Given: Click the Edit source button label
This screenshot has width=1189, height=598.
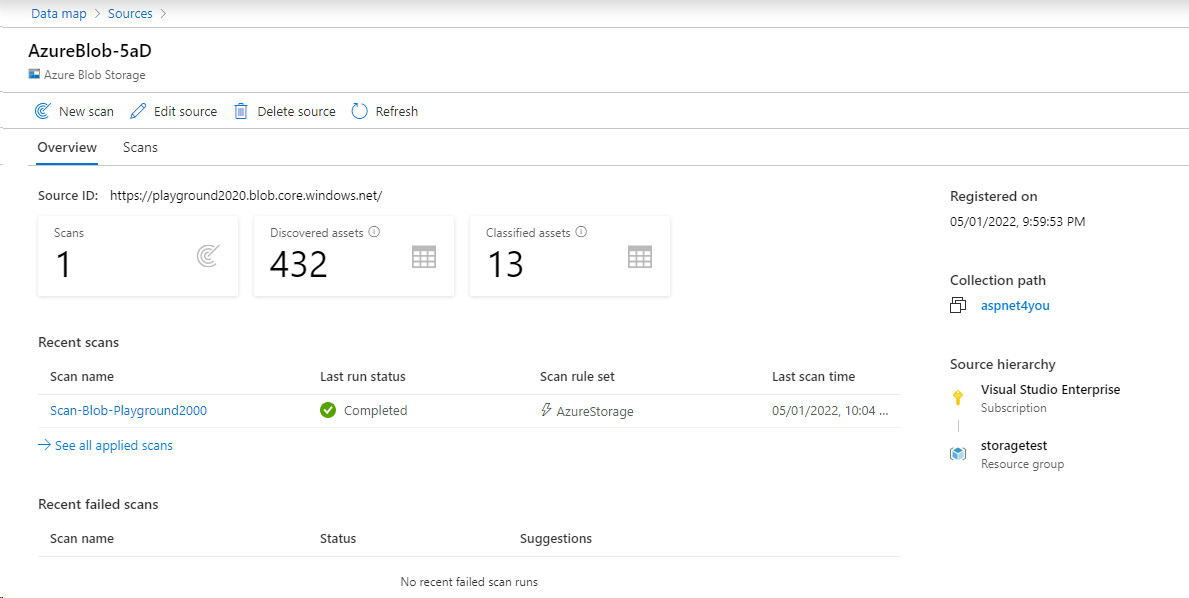Looking at the screenshot, I should click(185, 111).
